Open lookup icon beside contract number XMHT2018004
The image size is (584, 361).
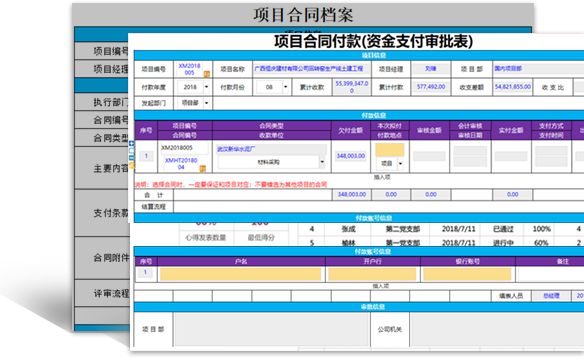pos(203,168)
